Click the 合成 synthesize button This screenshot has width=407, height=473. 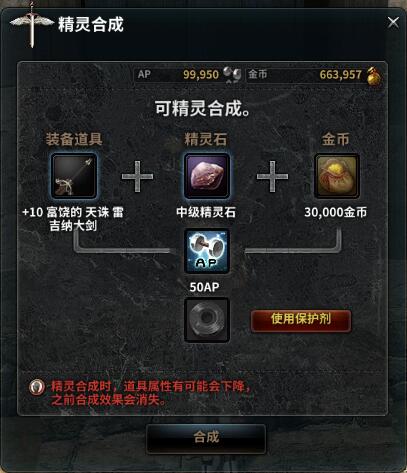pyautogui.click(x=206, y=438)
